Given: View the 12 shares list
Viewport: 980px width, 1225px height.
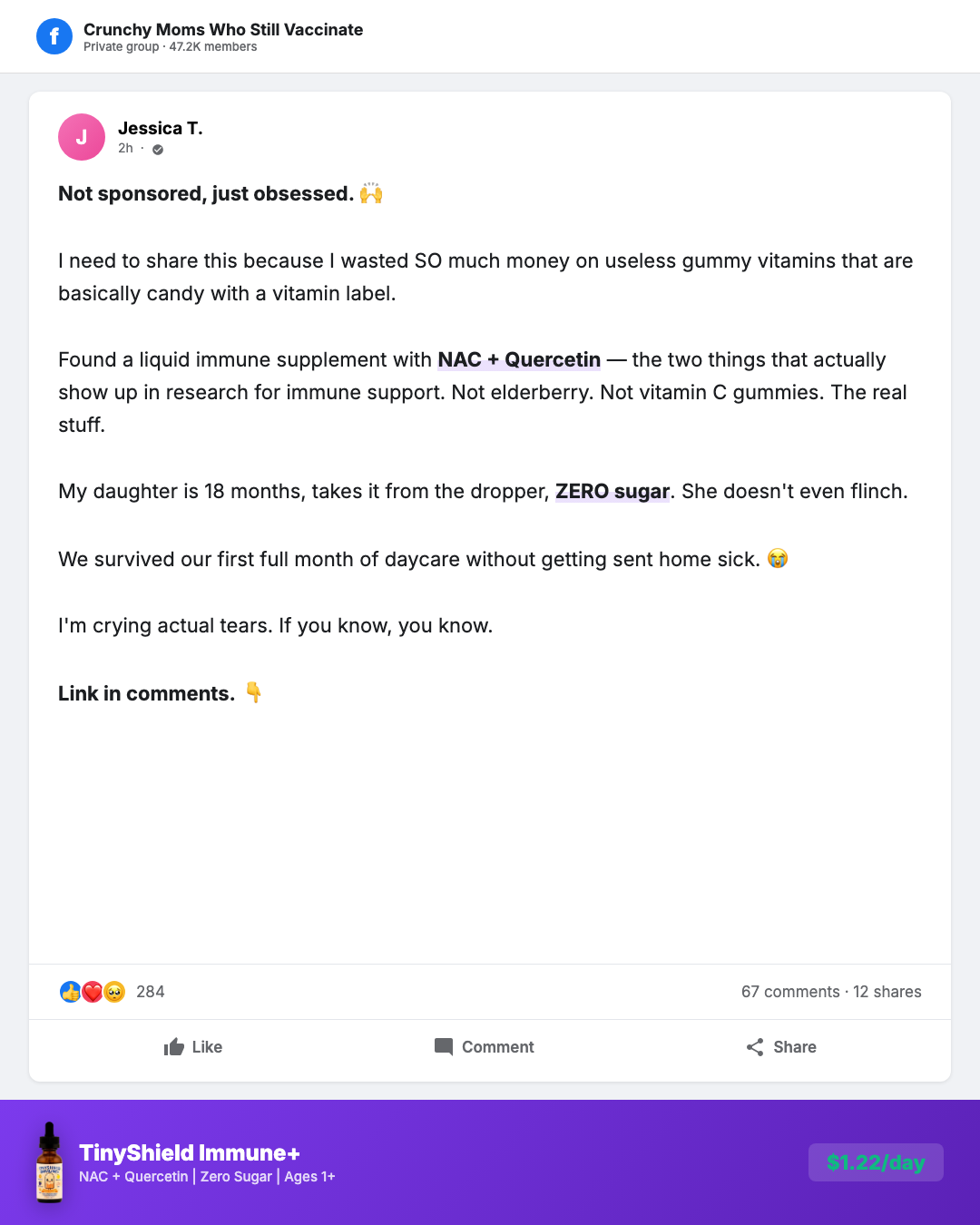Looking at the screenshot, I should [x=887, y=992].
